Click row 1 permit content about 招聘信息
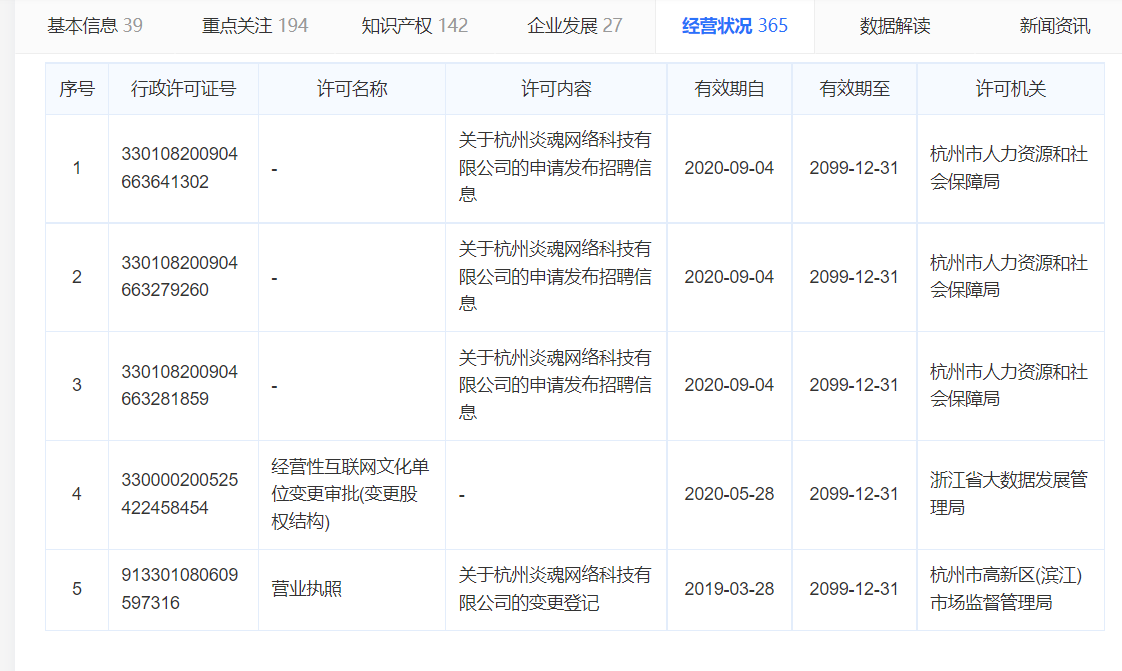This screenshot has width=1122, height=671. tap(555, 168)
